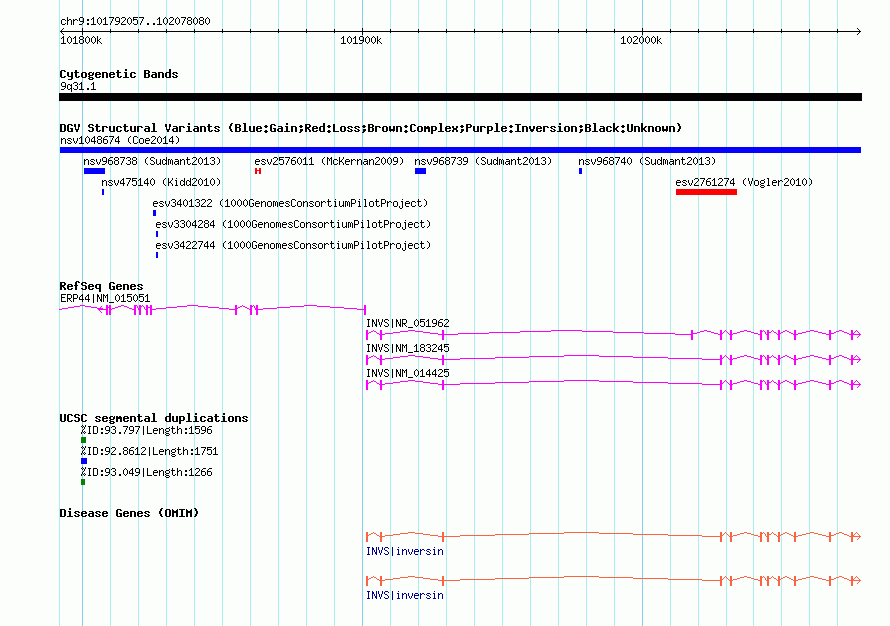Click the 9q31.1 band label

78,86
